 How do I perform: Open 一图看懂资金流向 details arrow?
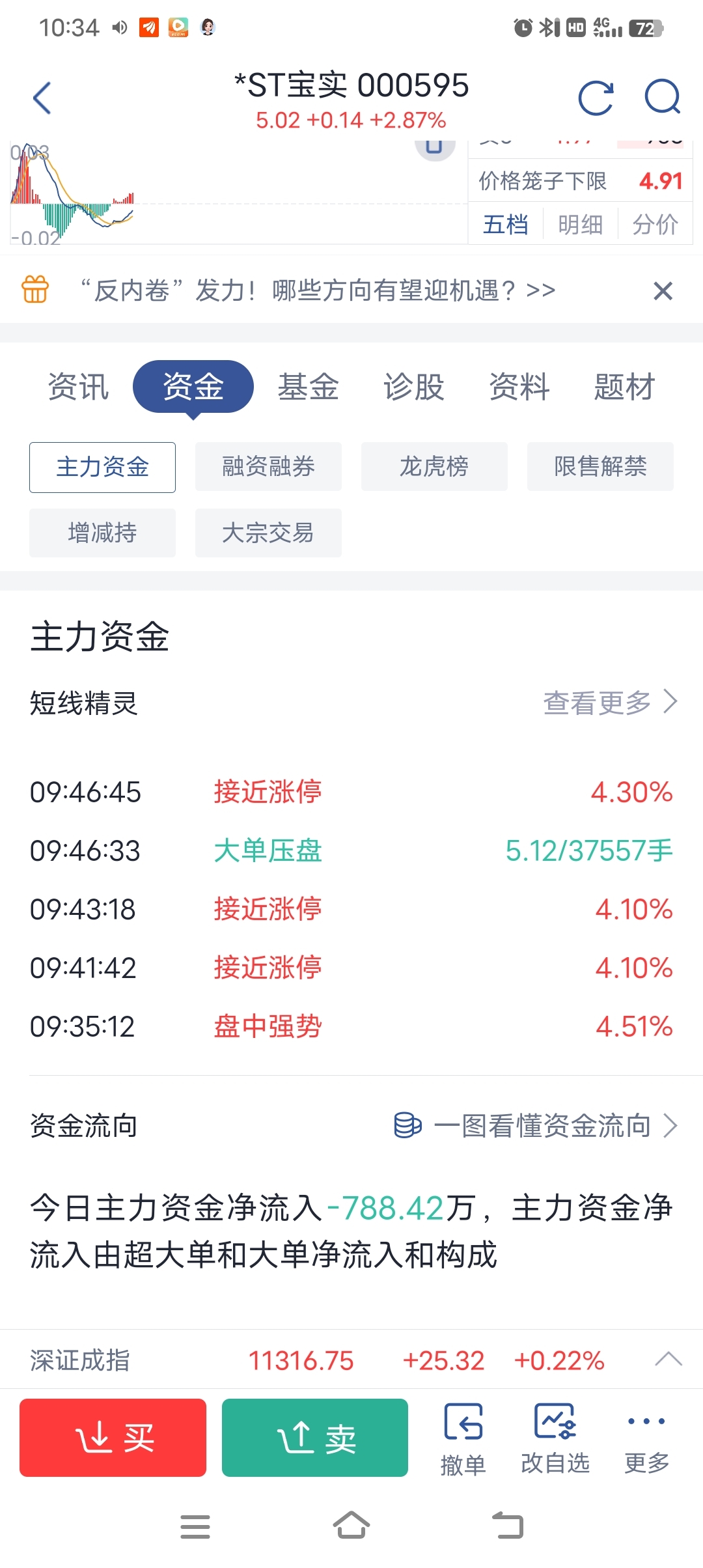tap(670, 1125)
